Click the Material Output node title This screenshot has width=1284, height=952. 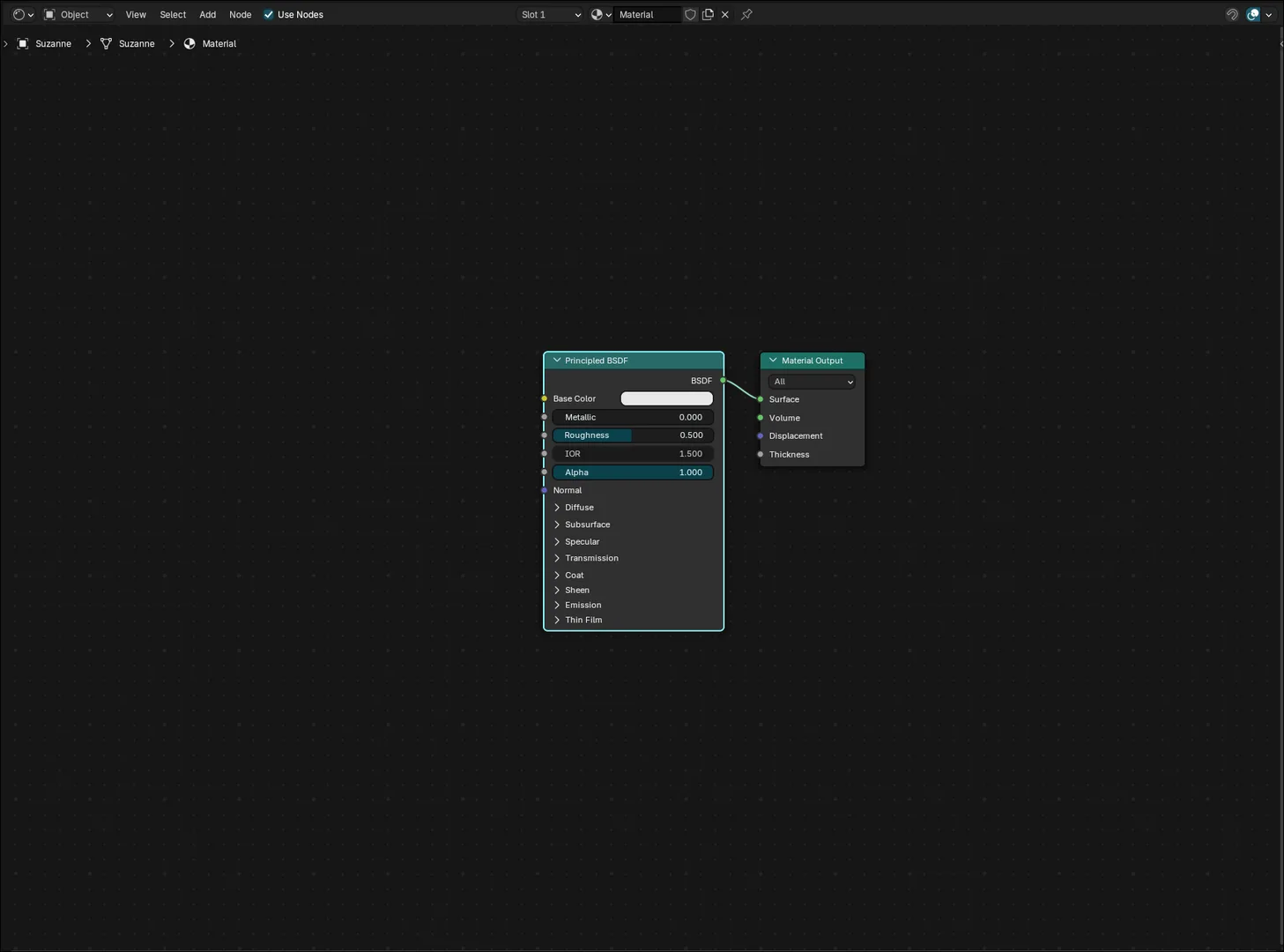812,361
